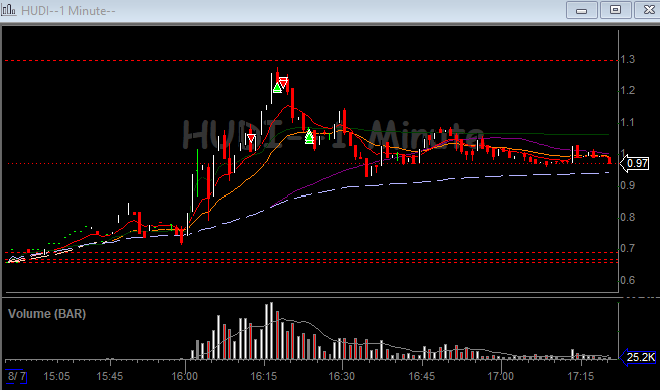
Task: Click the 0.8 price axis label
Action: click(x=628, y=217)
